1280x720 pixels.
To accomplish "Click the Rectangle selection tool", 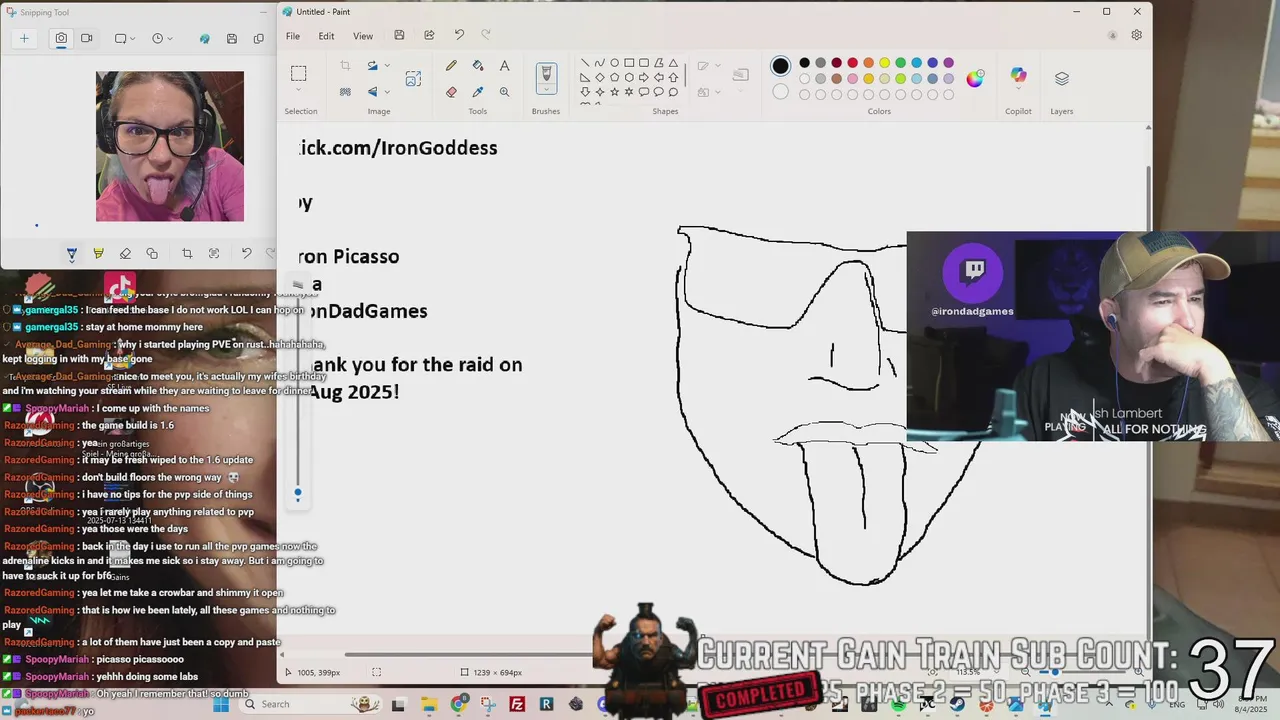I will (298, 73).
